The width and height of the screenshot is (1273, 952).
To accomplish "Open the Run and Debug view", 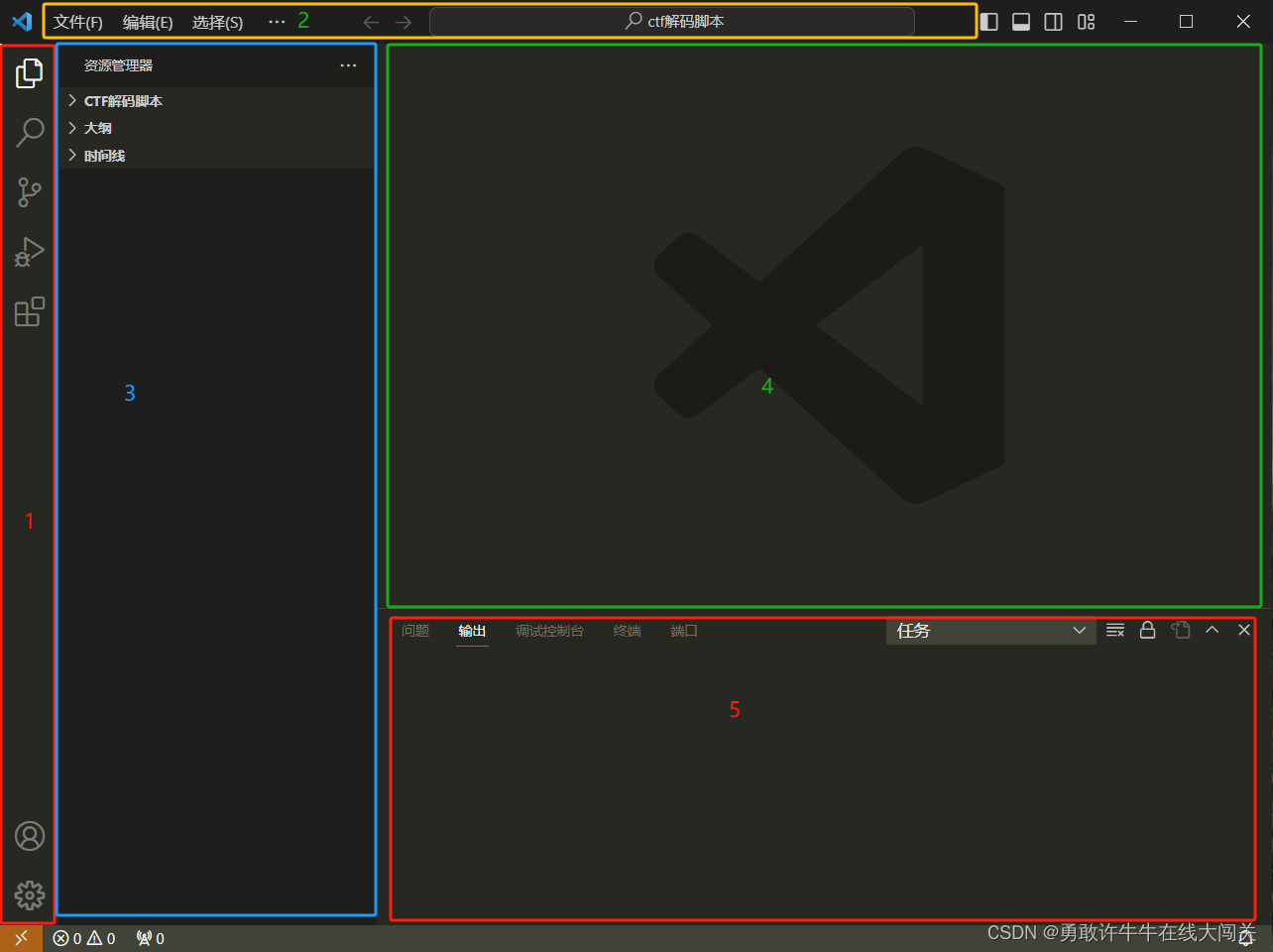I will click(30, 252).
